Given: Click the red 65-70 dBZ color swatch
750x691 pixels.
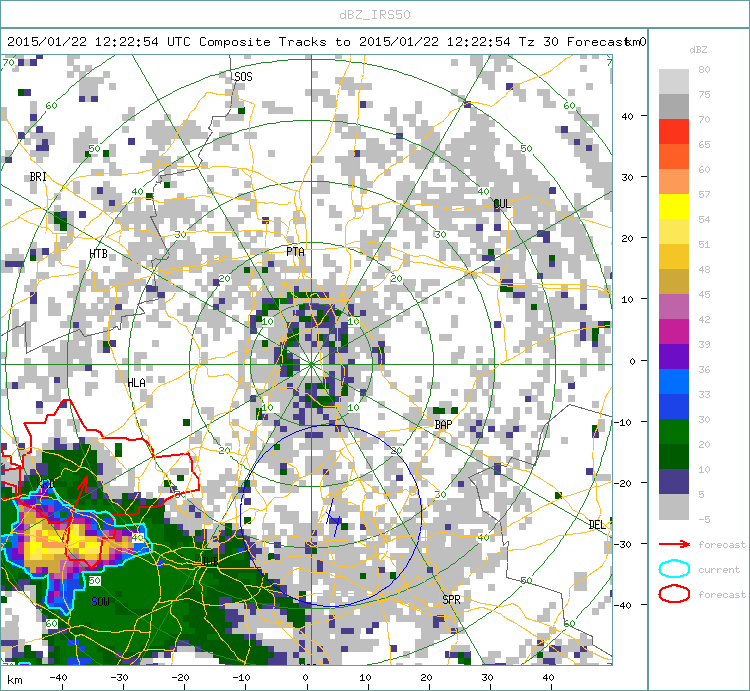Looking at the screenshot, I should tap(674, 132).
